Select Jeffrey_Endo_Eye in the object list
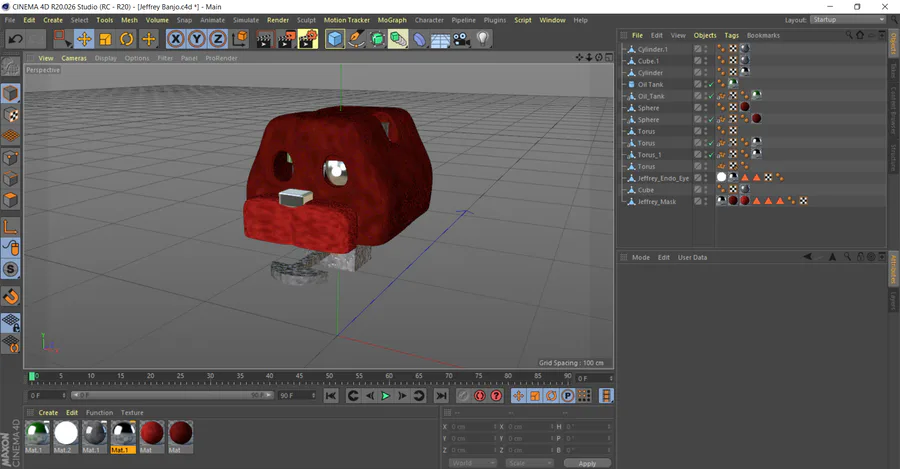 click(663, 179)
